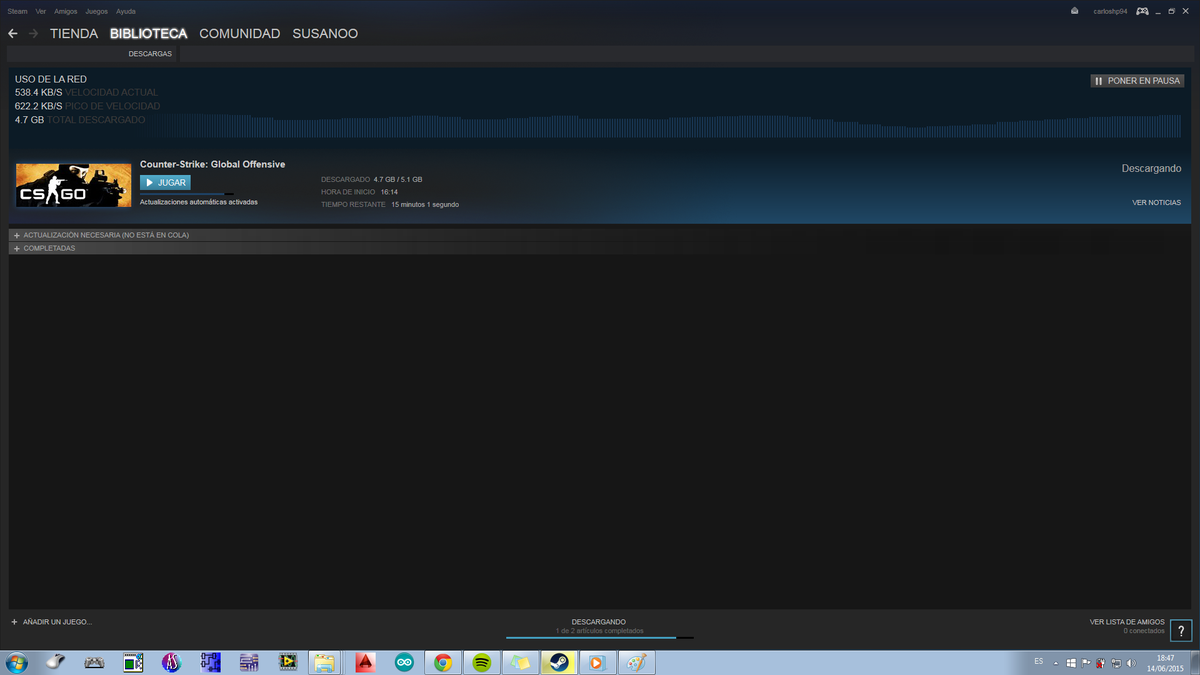Click the network usage graph

coord(670,126)
